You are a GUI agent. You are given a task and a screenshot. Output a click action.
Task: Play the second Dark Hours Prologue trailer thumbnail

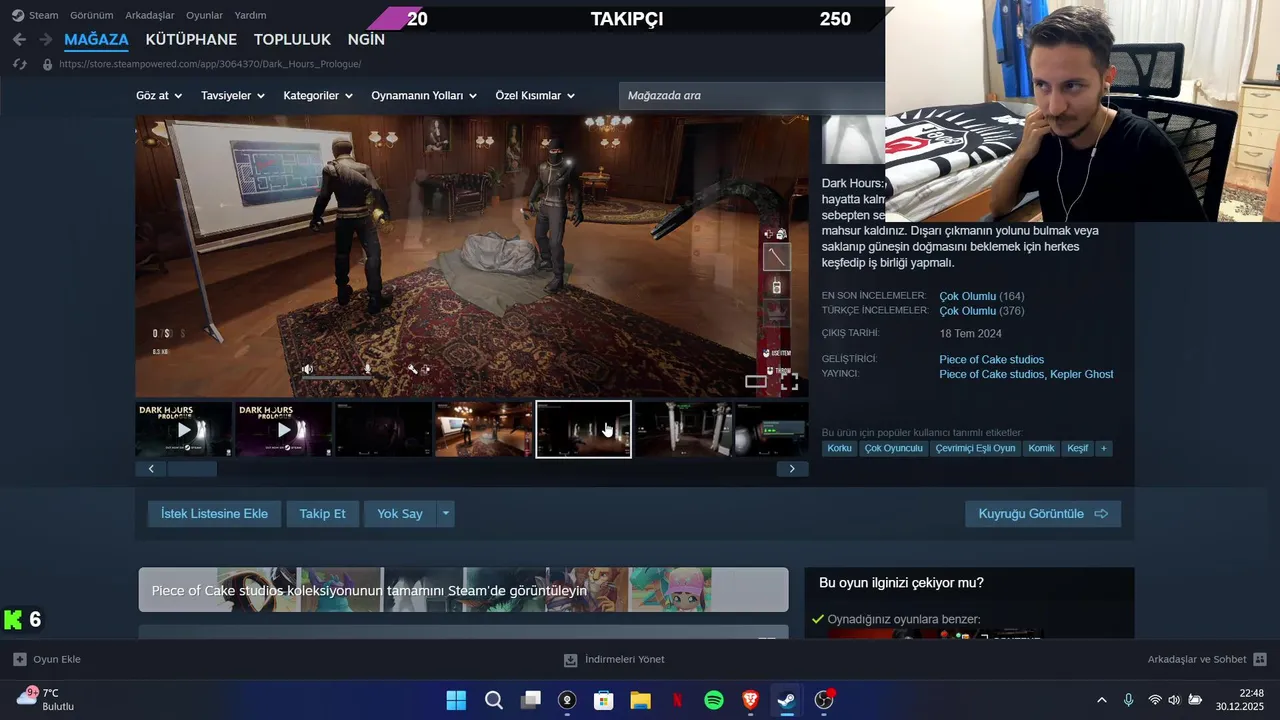284,429
